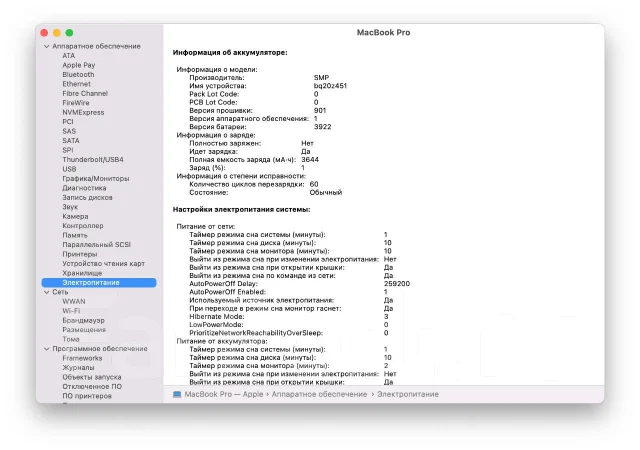Screen dimensions: 640x450
Task: Click 'MacBook Pro — Apple' breadcrumb
Action: coord(224,394)
